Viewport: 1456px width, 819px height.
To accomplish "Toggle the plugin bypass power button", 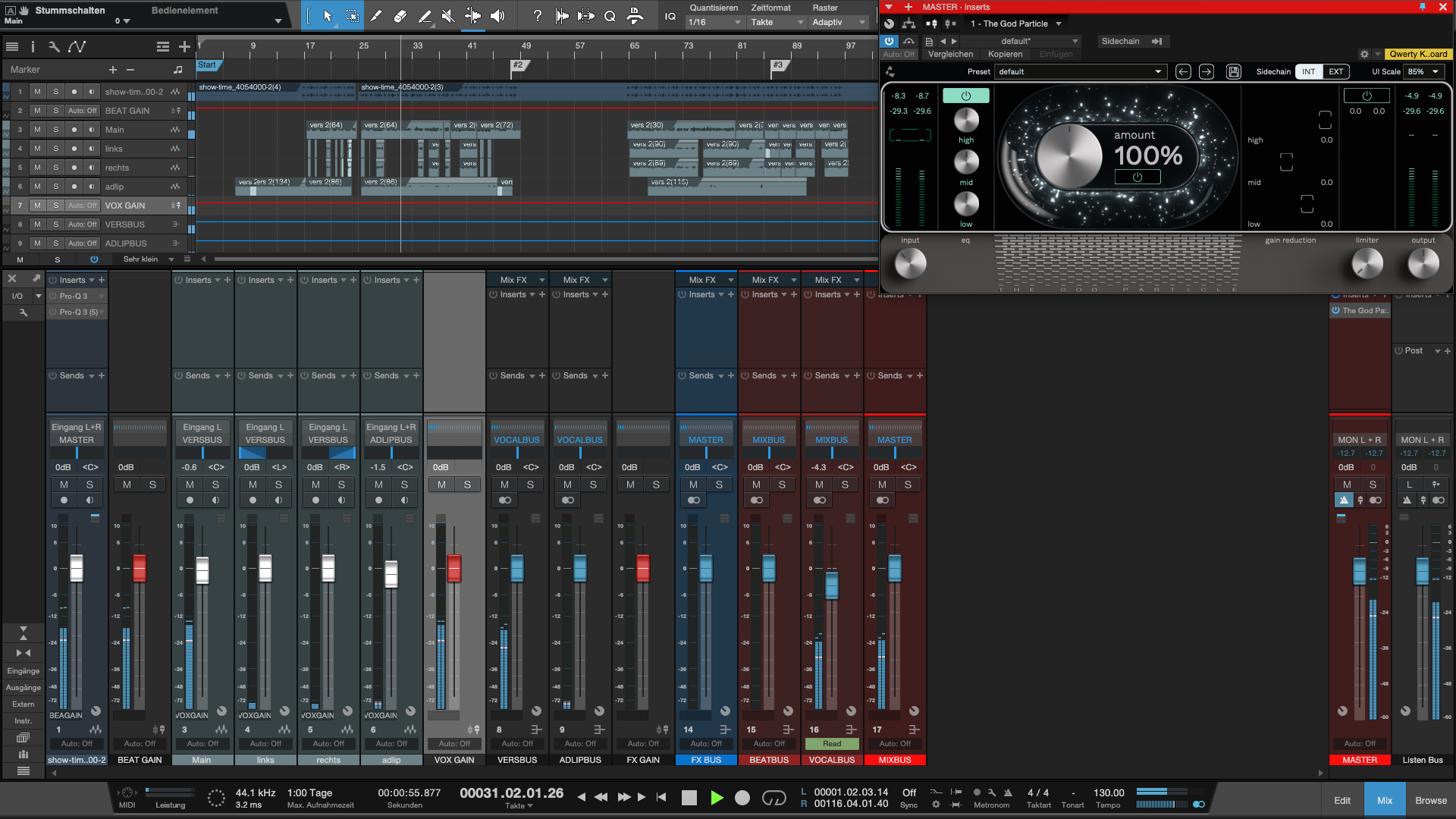I will [889, 41].
